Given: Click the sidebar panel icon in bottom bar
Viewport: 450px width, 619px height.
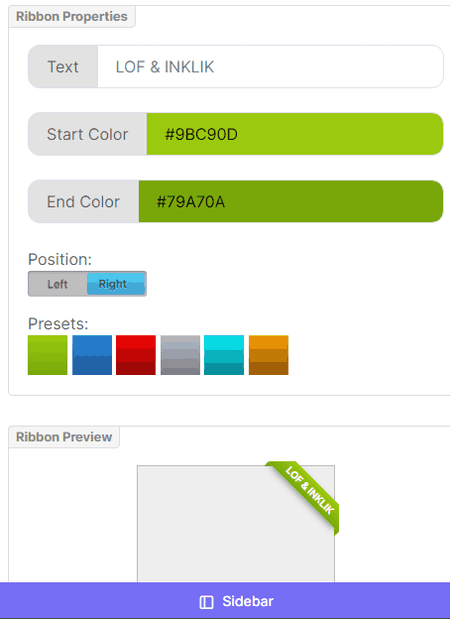Looking at the screenshot, I should tap(206, 602).
